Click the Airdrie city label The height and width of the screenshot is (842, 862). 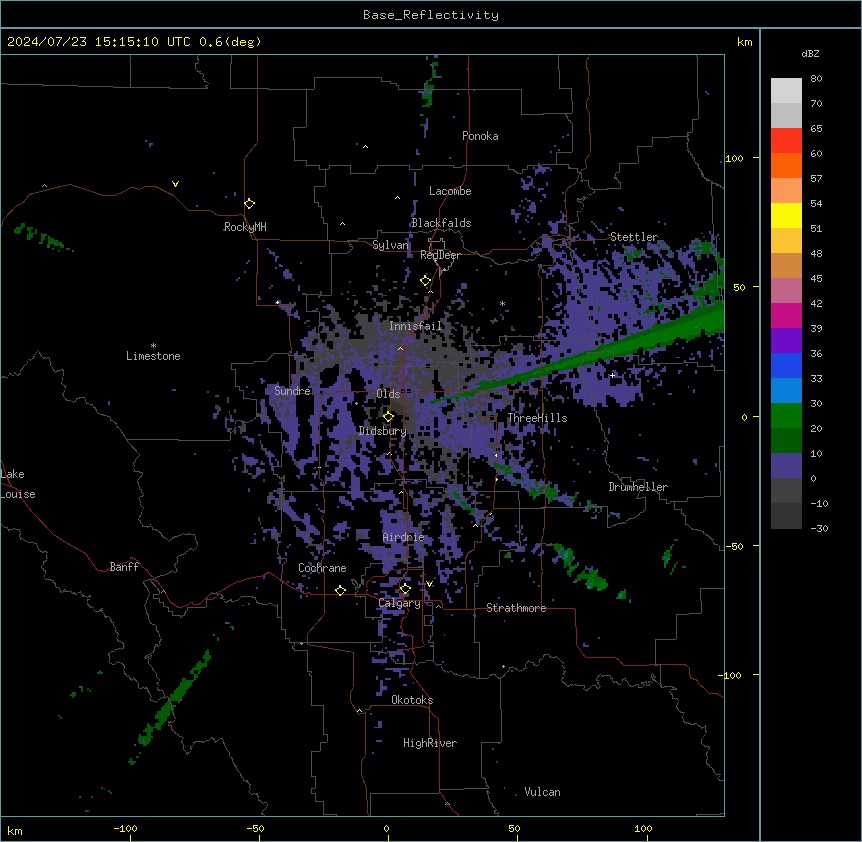[x=404, y=537]
